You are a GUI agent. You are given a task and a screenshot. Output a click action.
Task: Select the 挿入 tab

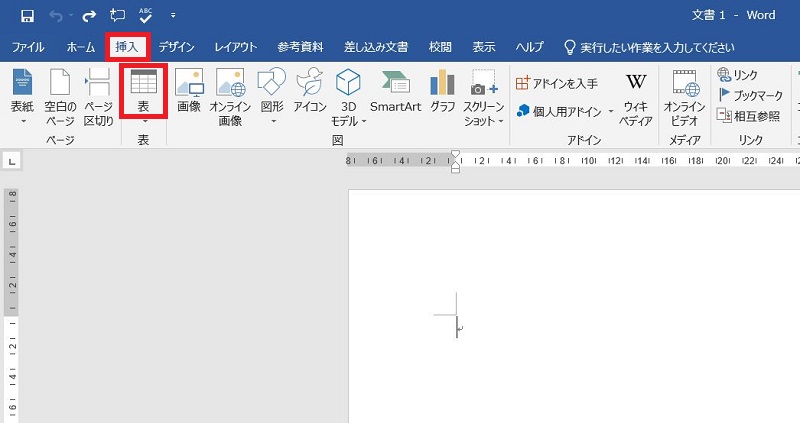[127, 47]
